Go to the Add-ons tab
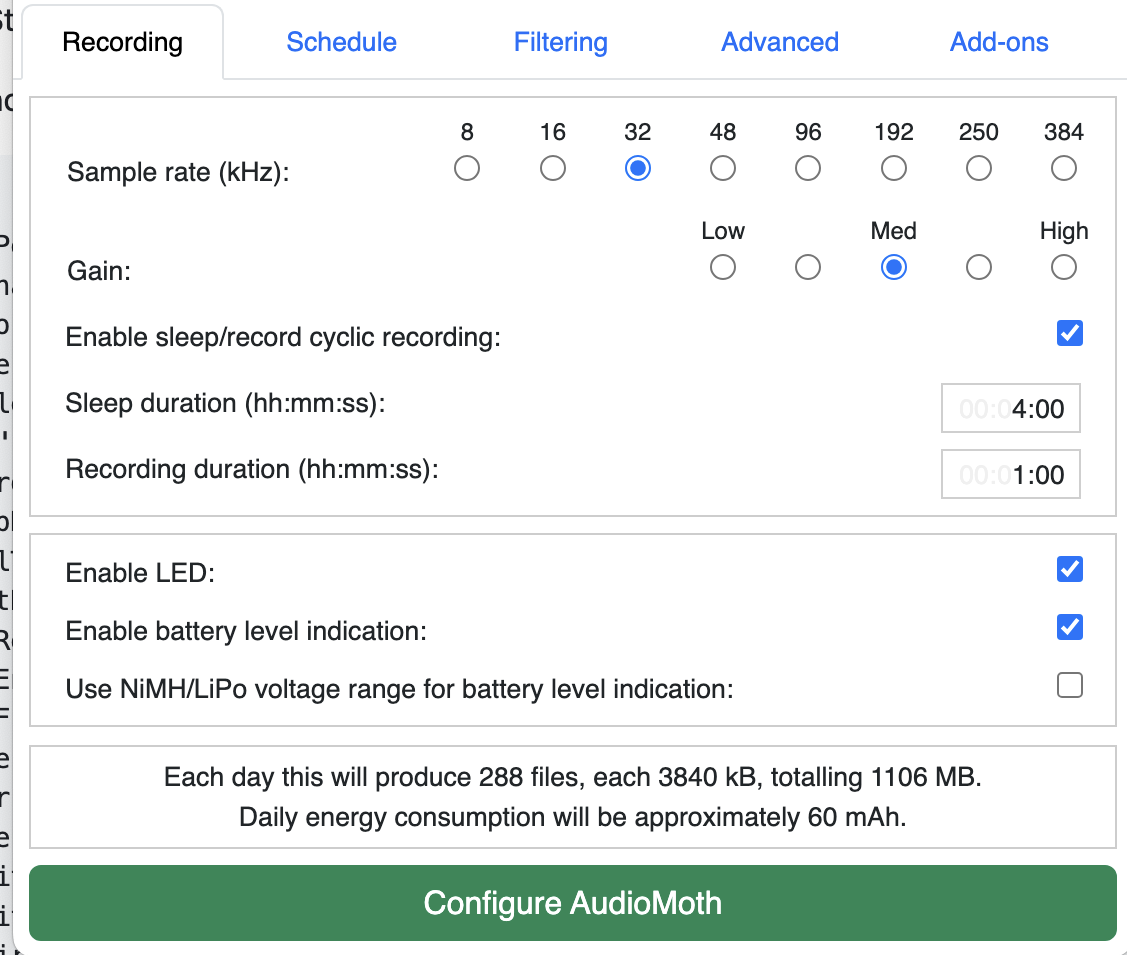The width and height of the screenshot is (1127, 955). tap(999, 42)
